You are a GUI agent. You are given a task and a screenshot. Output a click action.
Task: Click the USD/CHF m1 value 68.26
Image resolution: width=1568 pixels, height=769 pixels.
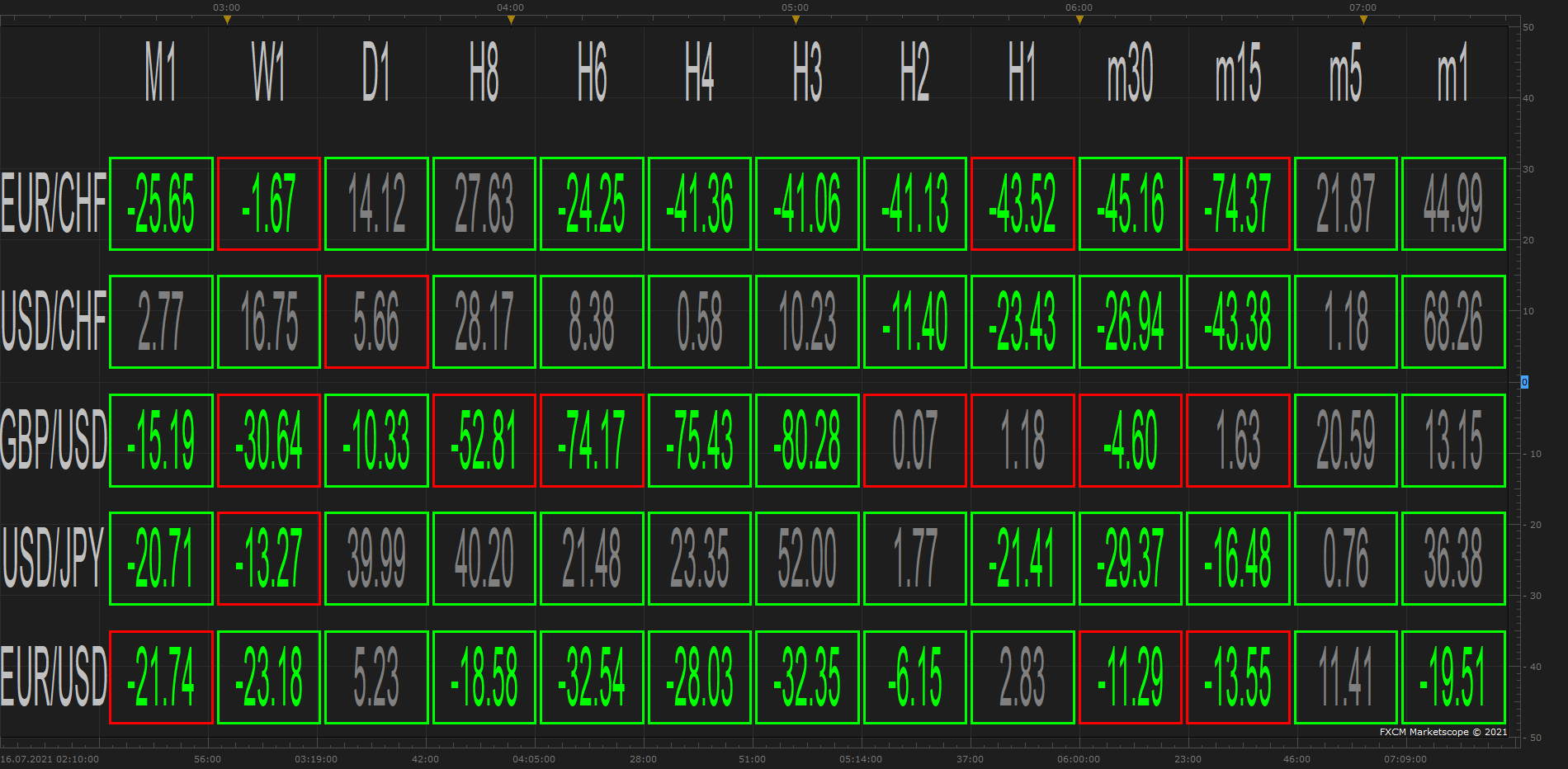coord(1453,322)
